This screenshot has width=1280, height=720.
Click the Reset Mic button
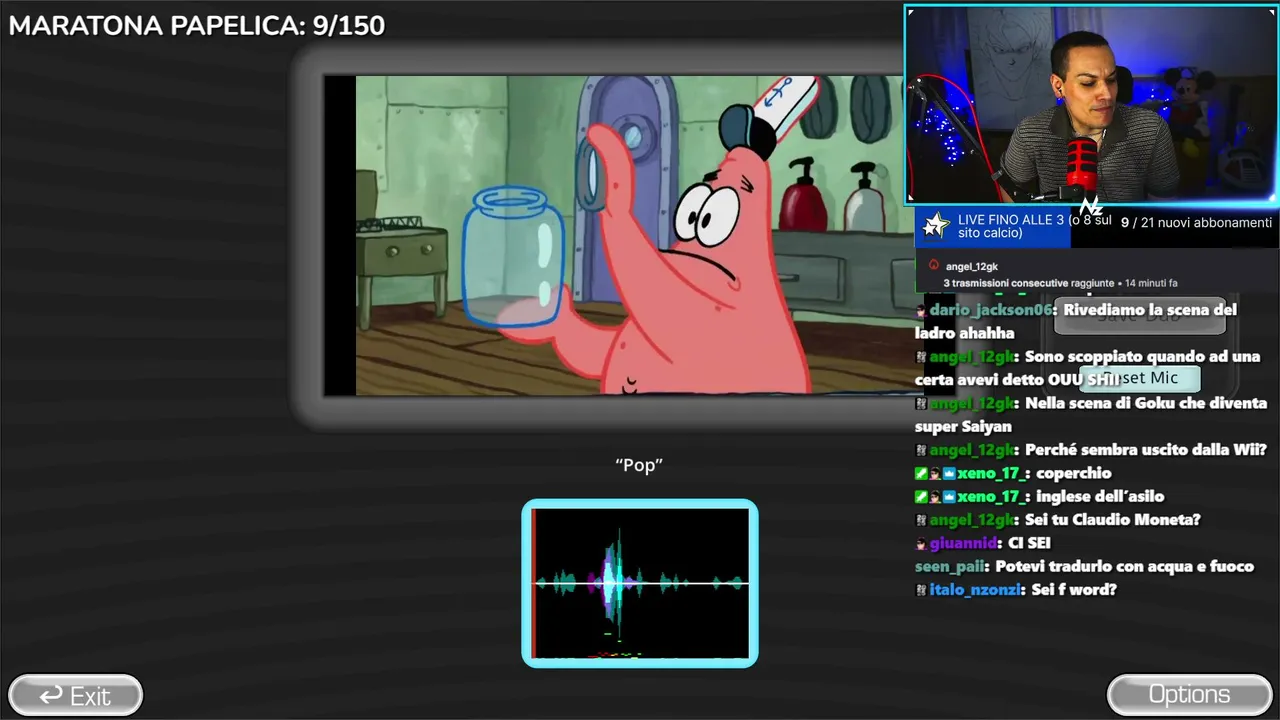1140,377
